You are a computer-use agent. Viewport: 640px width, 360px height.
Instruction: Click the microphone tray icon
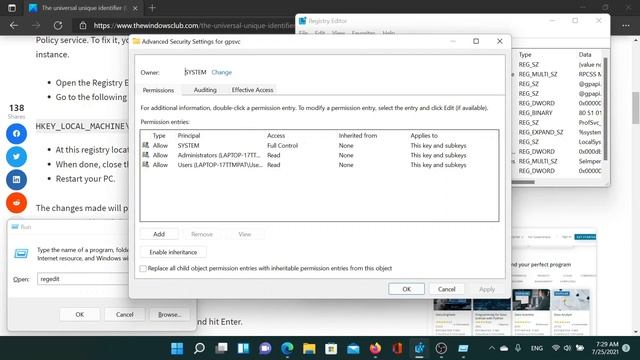pyautogui.click(x=518, y=348)
